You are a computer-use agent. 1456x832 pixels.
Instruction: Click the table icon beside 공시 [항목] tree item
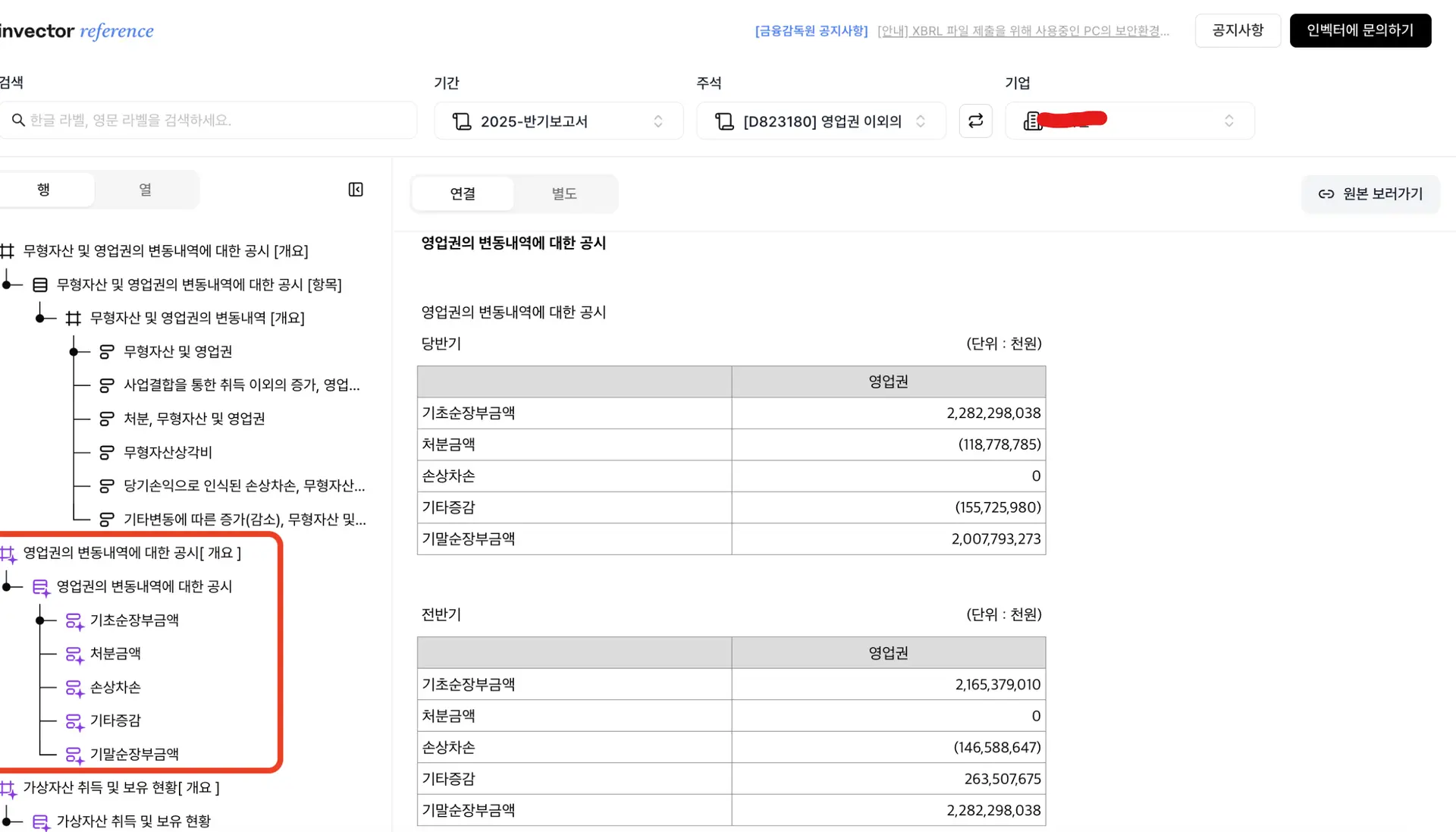click(39, 284)
